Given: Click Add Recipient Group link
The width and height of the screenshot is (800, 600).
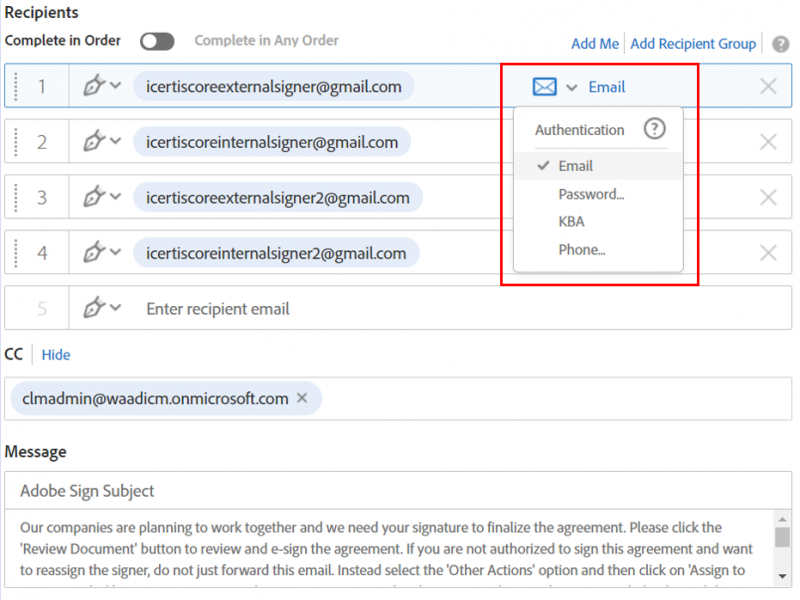Looking at the screenshot, I should pos(693,44).
